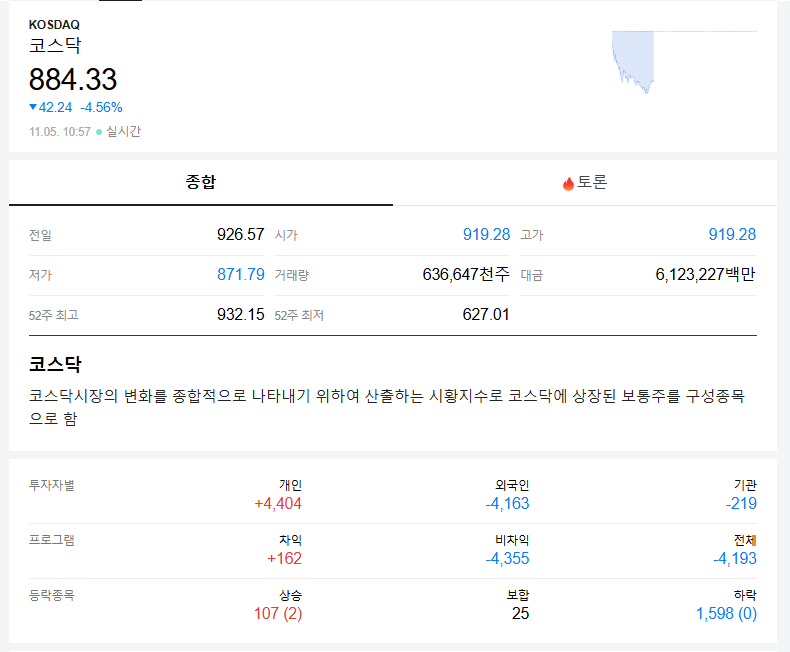Click the 코스닥 index description paragraph

tap(387, 407)
